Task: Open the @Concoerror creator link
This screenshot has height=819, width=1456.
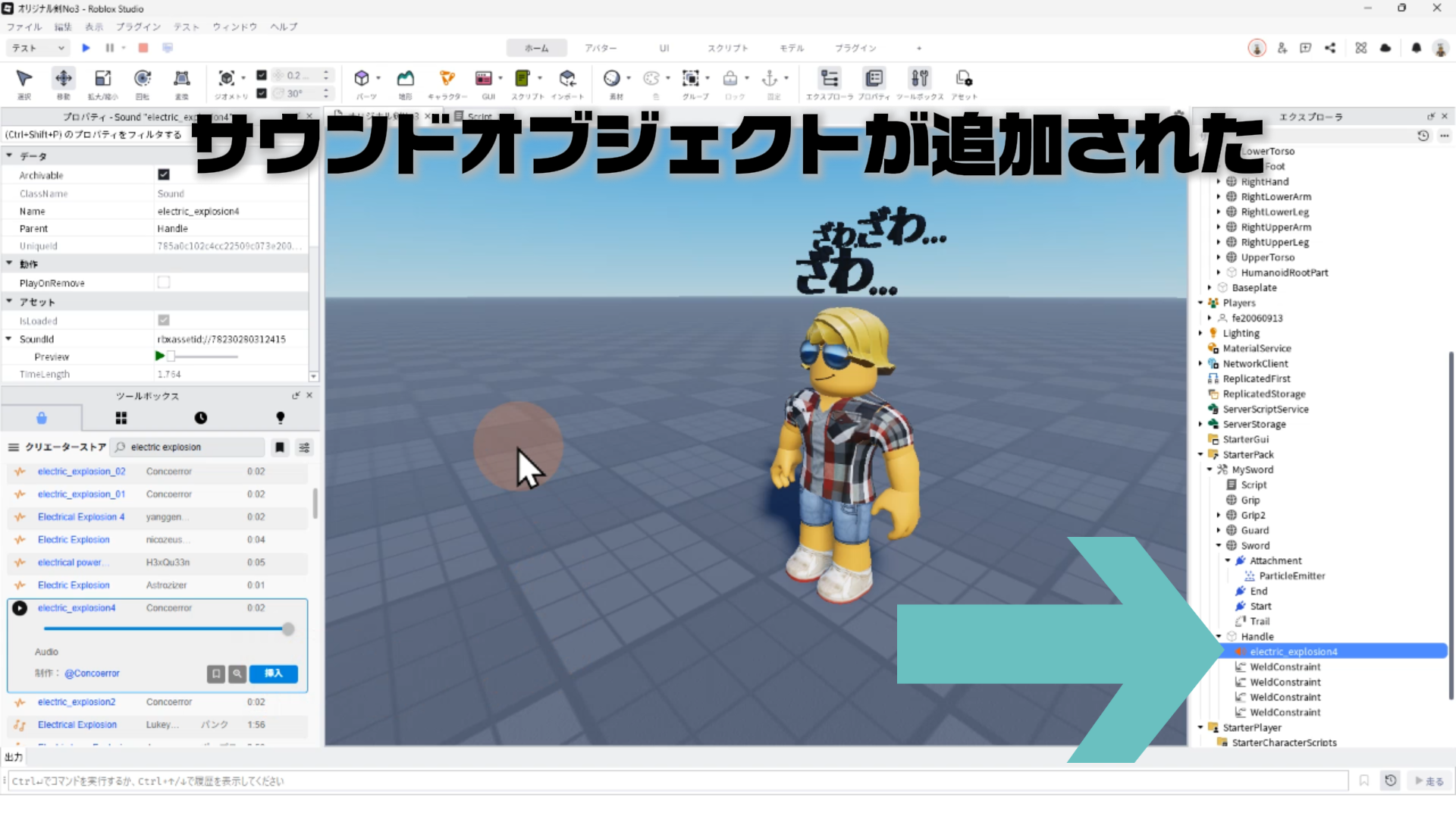Action: [x=92, y=673]
